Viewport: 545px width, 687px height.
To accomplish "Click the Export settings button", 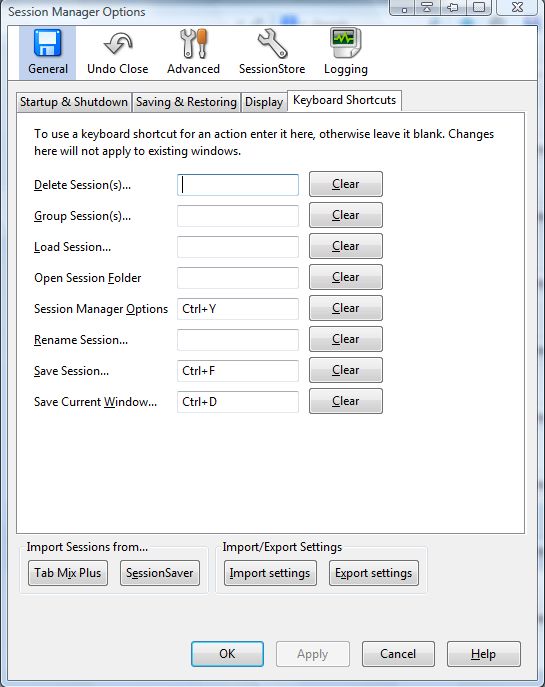I will (374, 573).
